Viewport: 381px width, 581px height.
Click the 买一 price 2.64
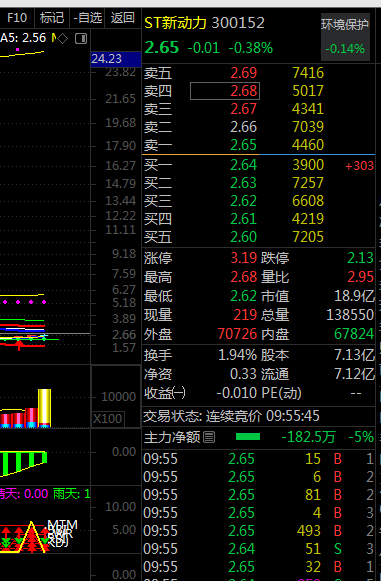pyautogui.click(x=243, y=165)
